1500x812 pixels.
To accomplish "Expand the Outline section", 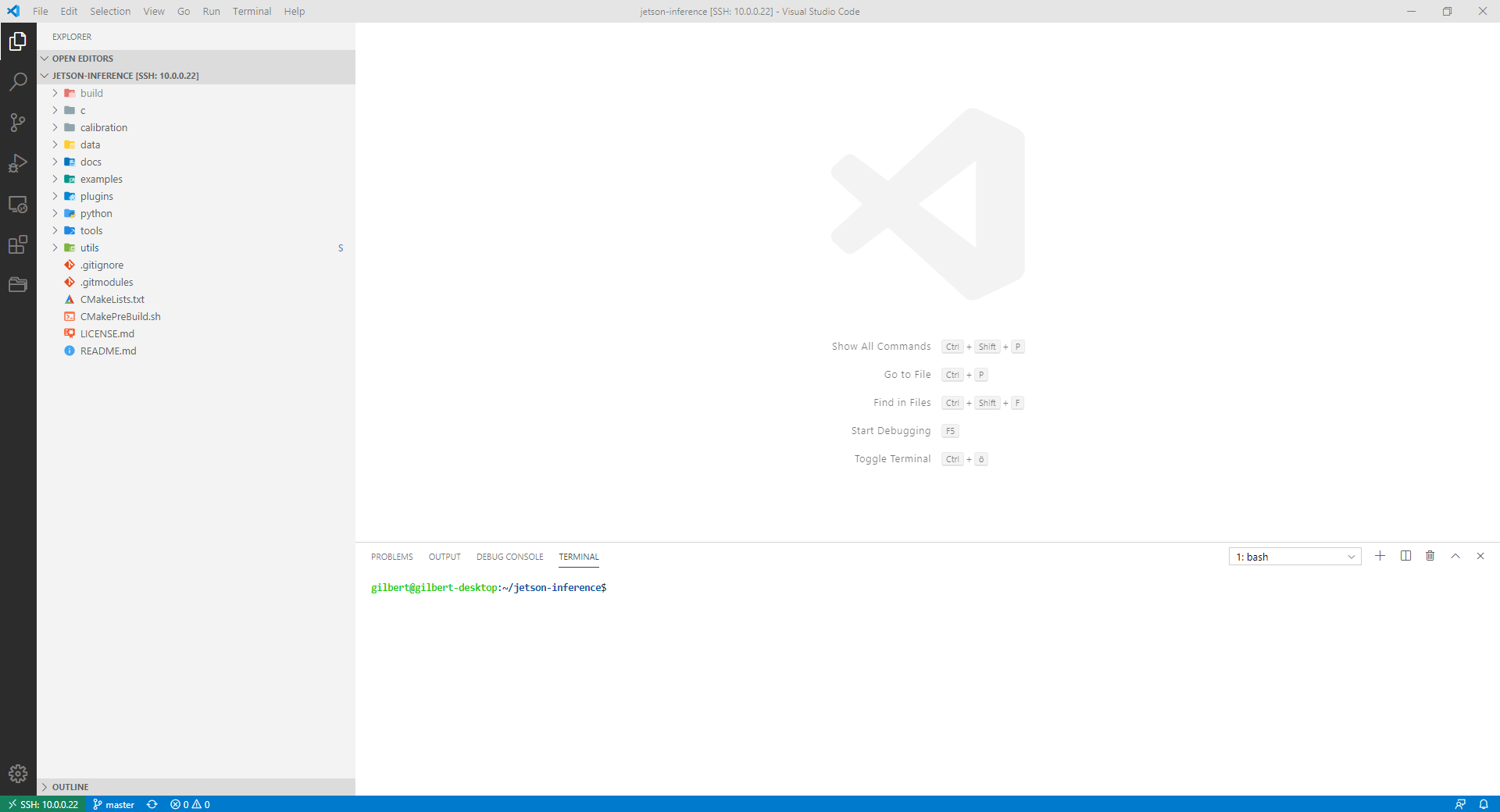I will 196,787.
